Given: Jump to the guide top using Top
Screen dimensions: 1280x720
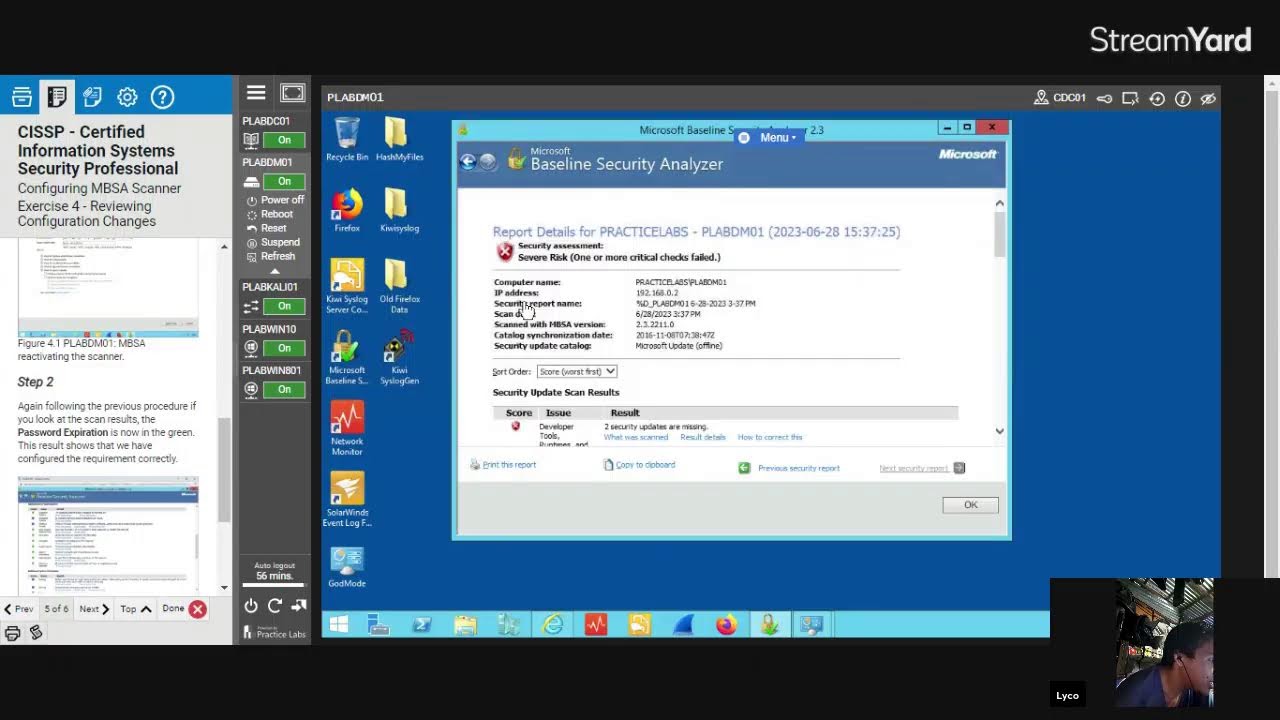Looking at the screenshot, I should (x=135, y=609).
